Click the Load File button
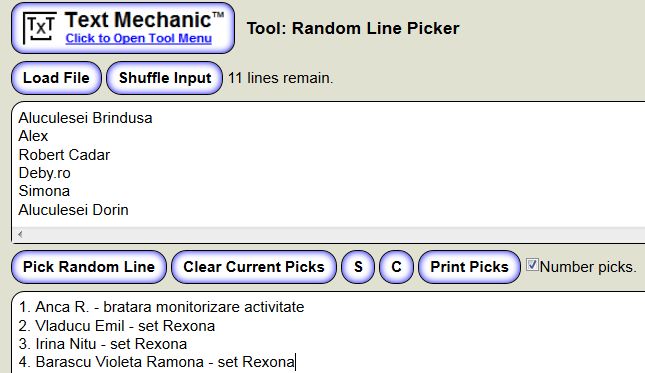The image size is (645, 373). click(56, 78)
